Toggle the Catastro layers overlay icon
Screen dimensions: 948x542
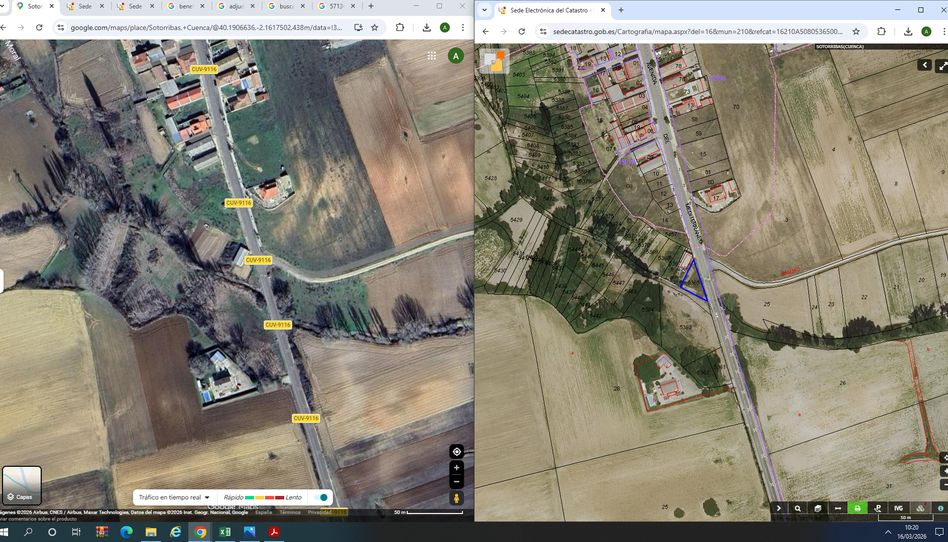920,508
